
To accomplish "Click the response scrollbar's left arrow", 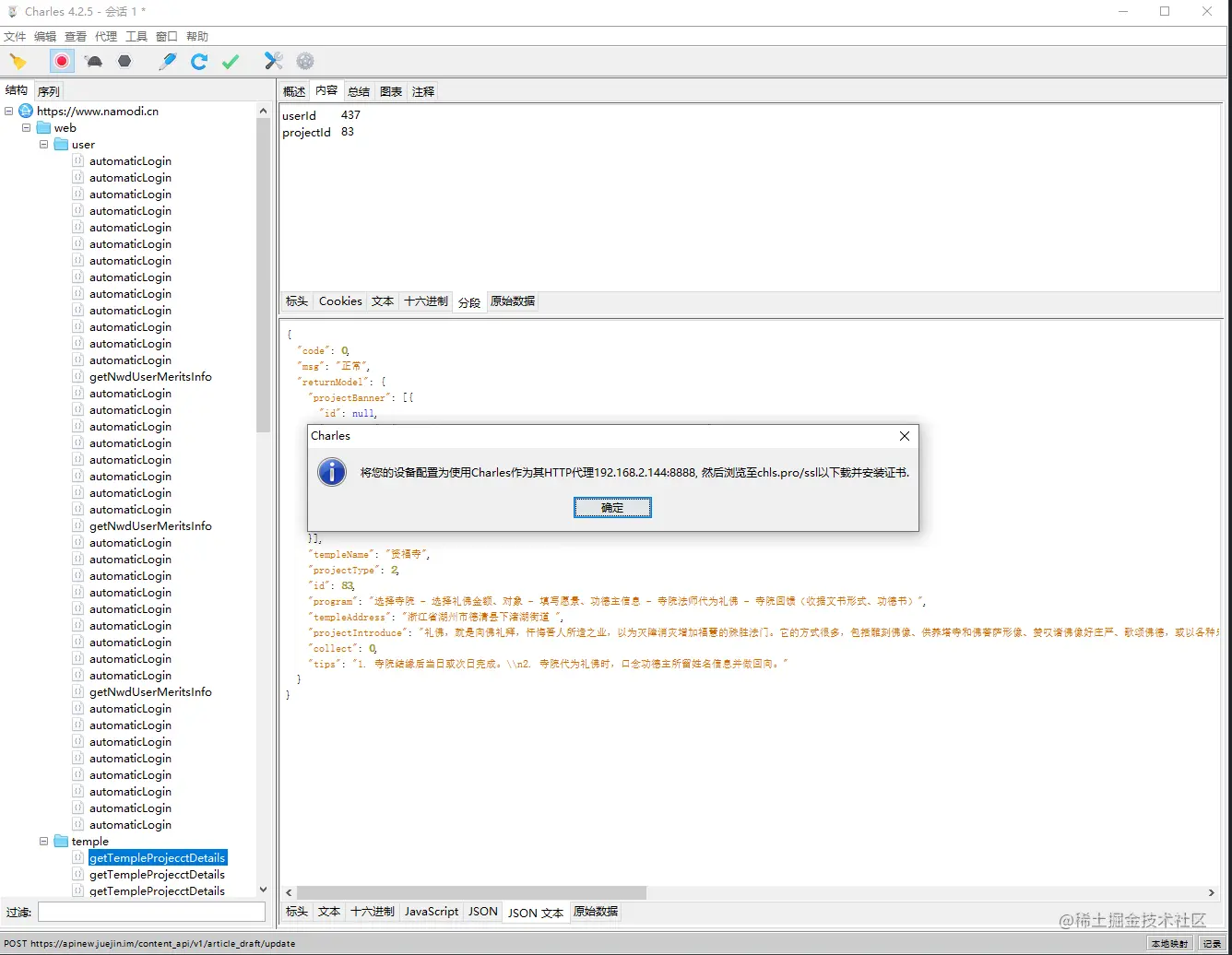I will (289, 892).
